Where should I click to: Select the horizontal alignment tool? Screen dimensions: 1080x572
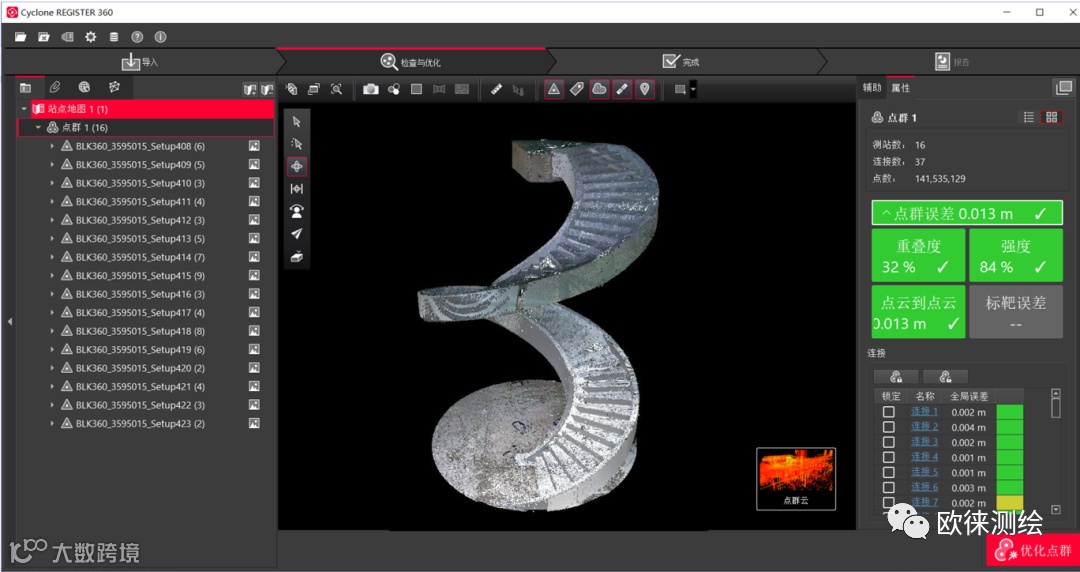point(297,189)
